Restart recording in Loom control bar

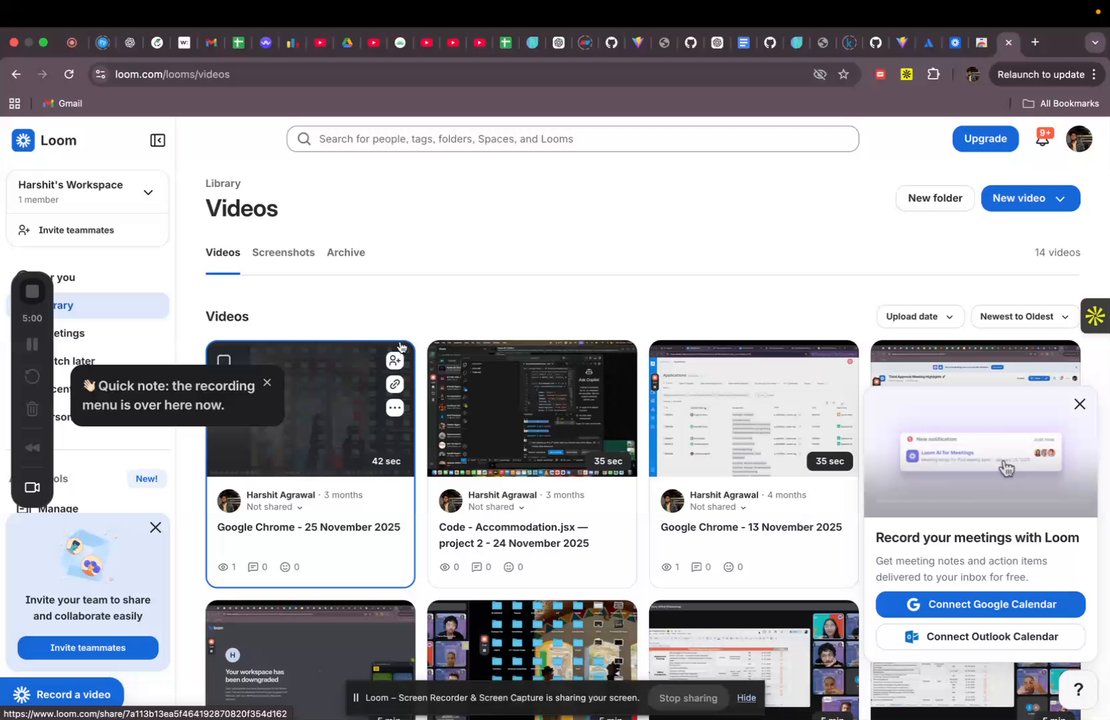pyautogui.click(x=32, y=377)
